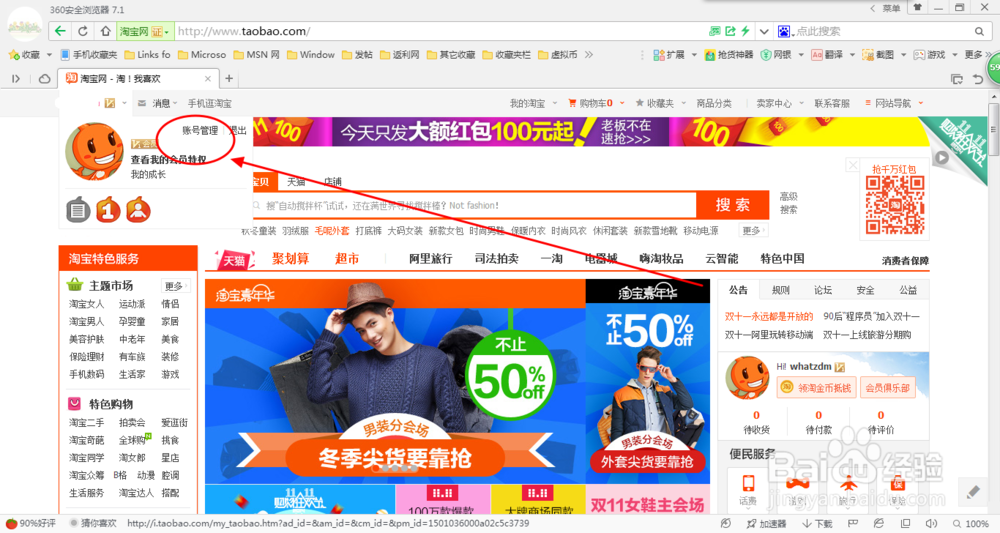Open the 手机收藏夹 mobile bookmarks
Image resolution: width=1000 pixels, height=533 pixels.
[89, 55]
